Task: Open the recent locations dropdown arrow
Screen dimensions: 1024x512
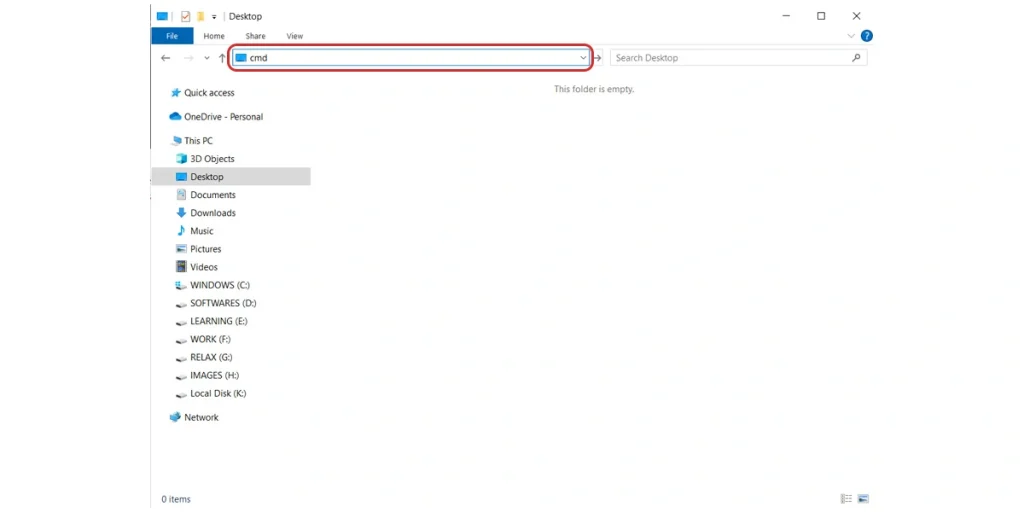Action: pos(206,58)
